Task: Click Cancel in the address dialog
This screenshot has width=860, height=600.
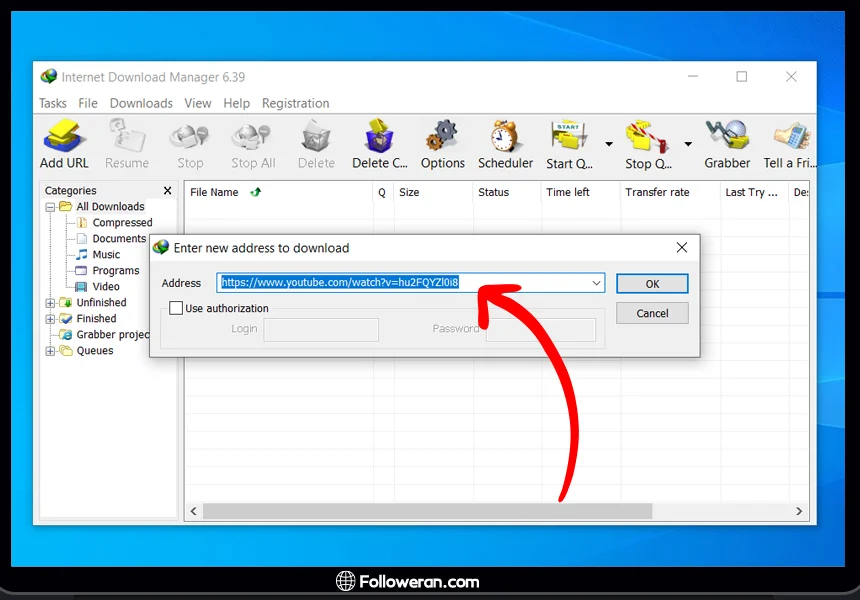Action: 652,313
